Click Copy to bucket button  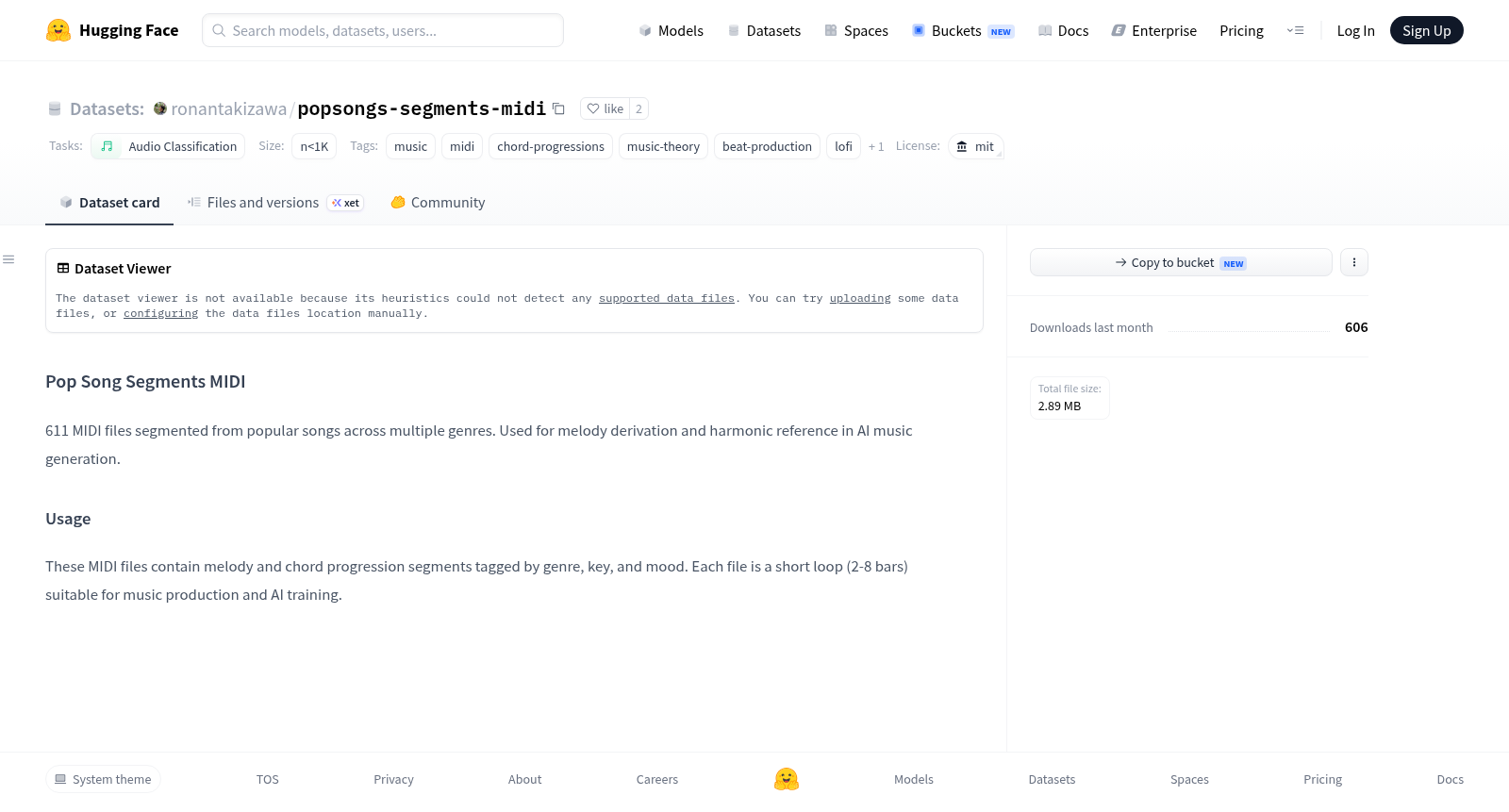click(1181, 262)
